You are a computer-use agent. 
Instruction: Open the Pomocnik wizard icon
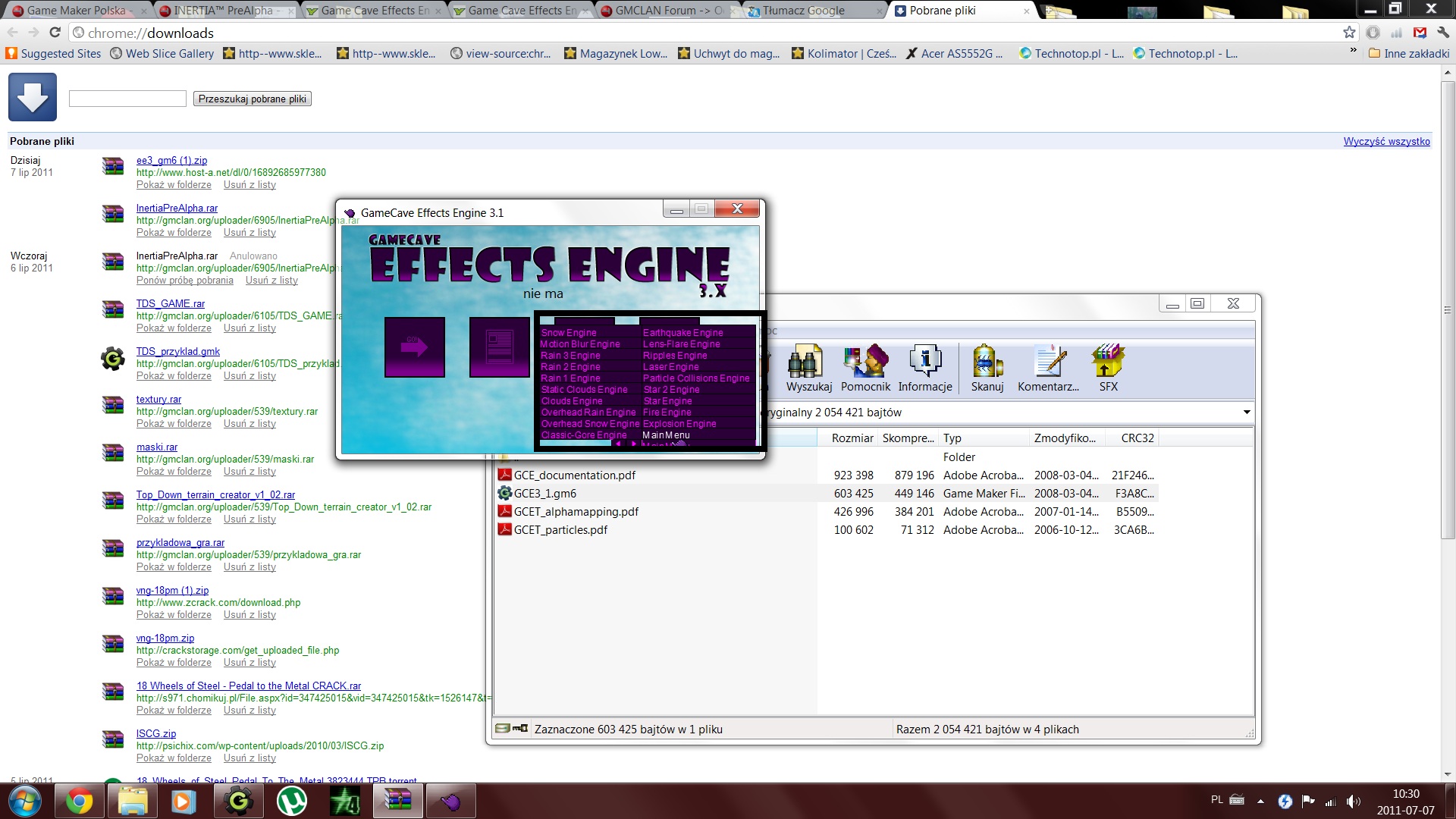click(865, 362)
